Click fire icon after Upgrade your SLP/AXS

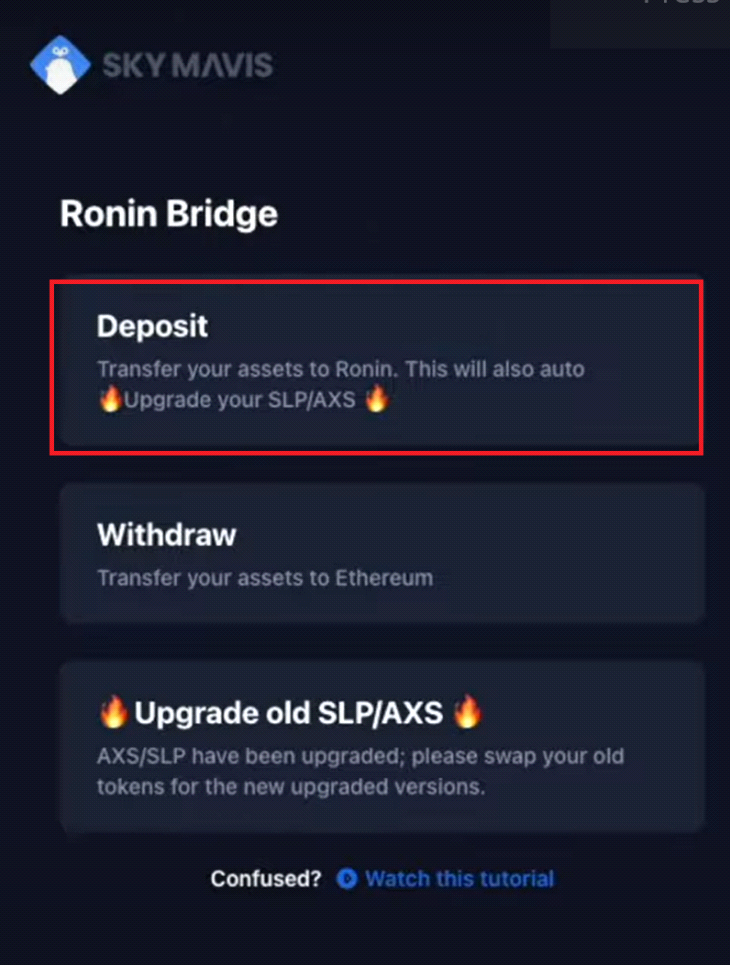coord(377,399)
